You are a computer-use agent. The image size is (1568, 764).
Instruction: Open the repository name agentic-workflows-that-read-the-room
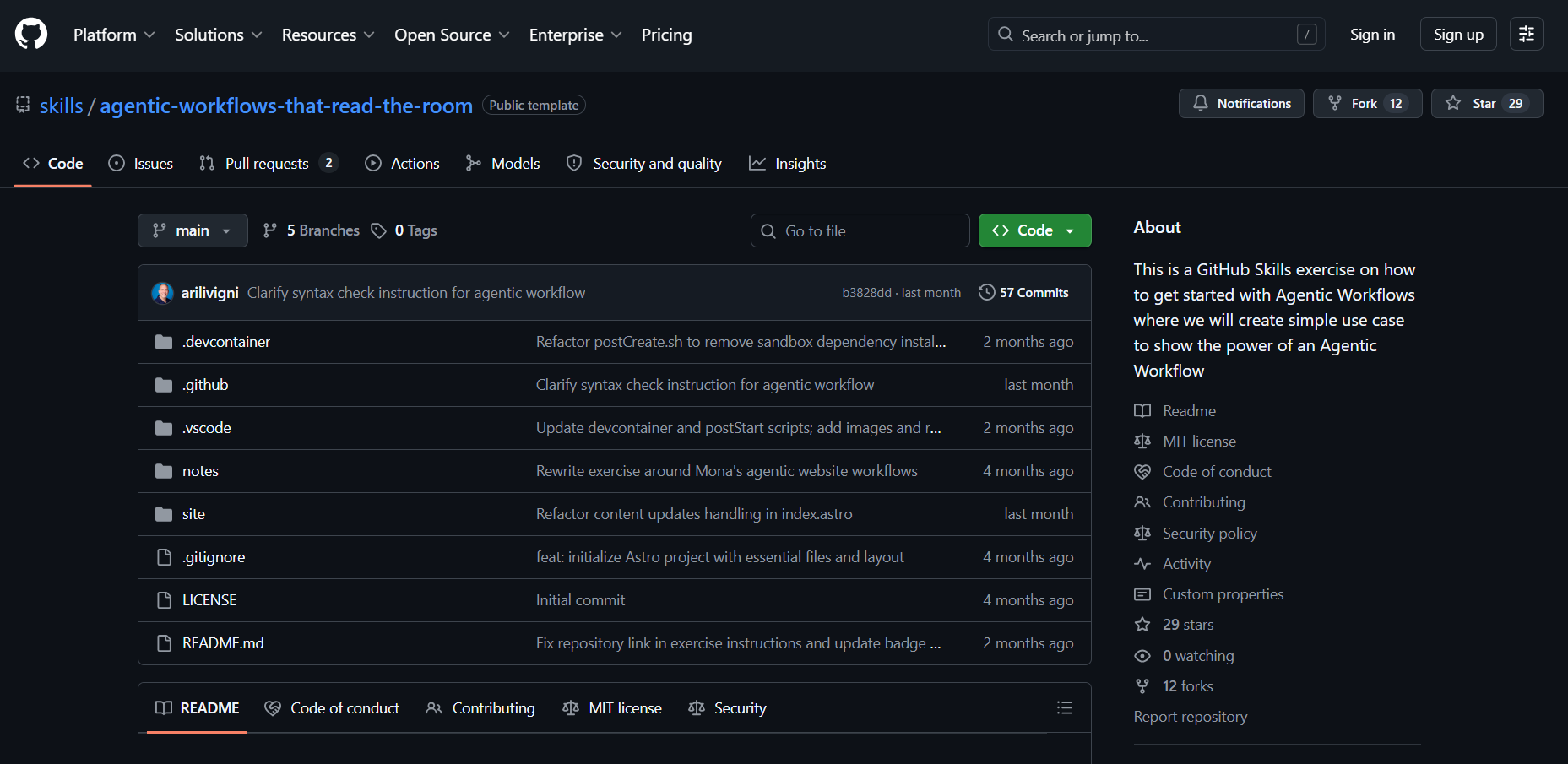coord(286,106)
